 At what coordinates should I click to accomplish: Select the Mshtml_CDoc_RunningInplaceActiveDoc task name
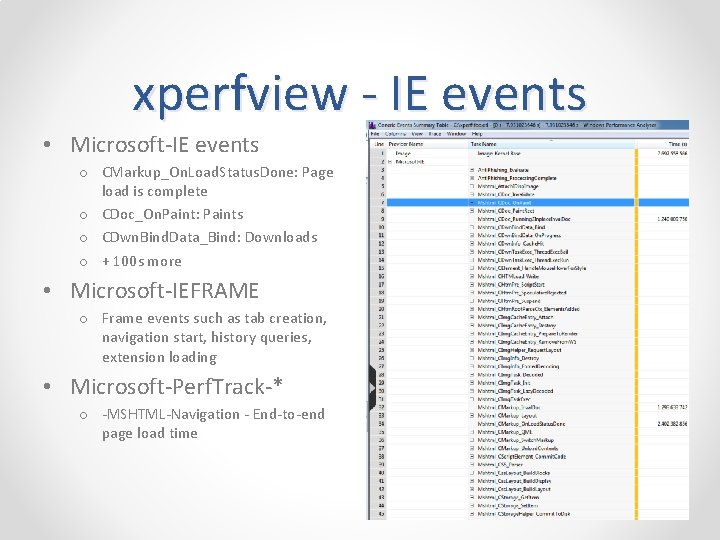524,219
